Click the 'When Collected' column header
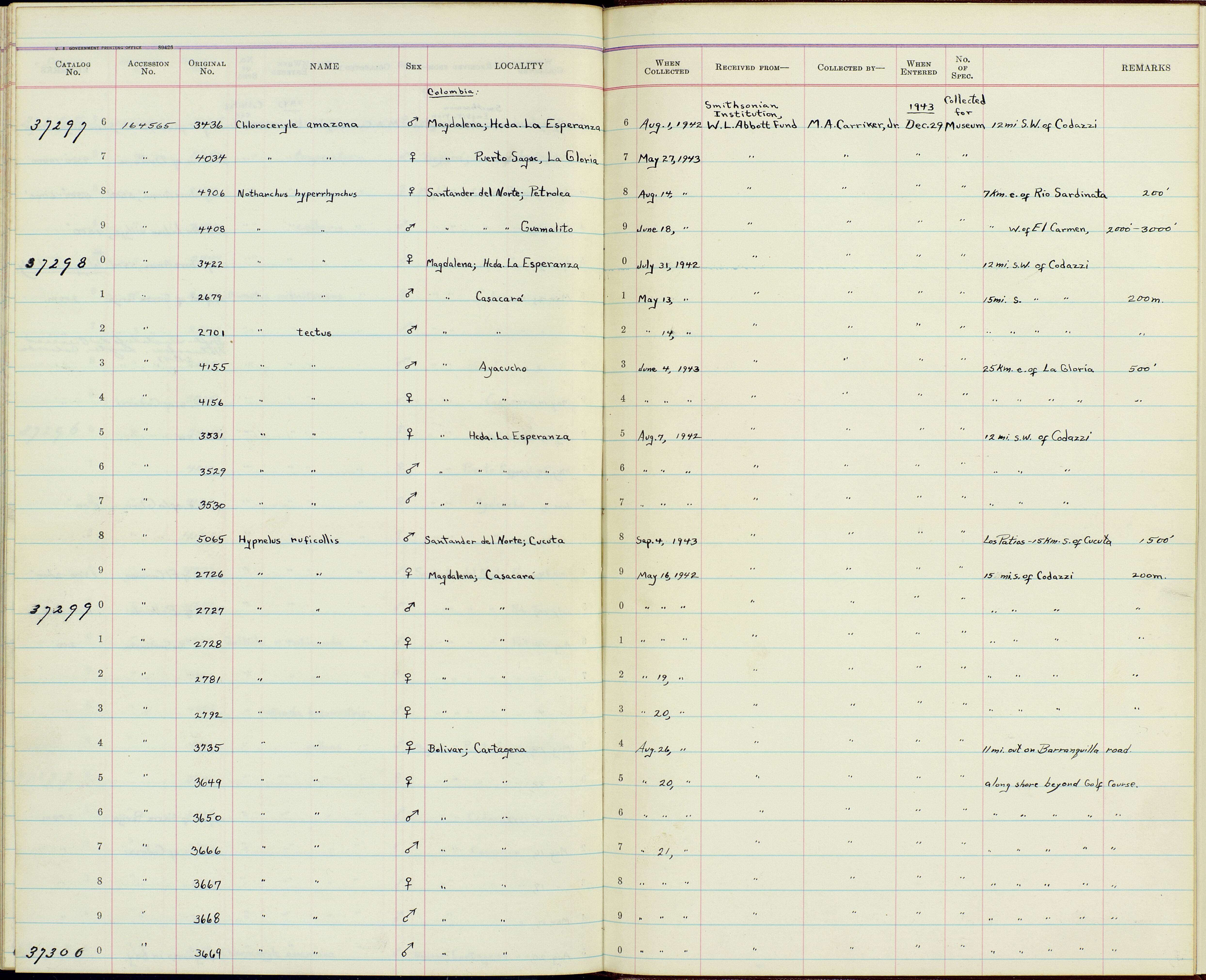This screenshot has height=980, width=1206. coord(667,67)
